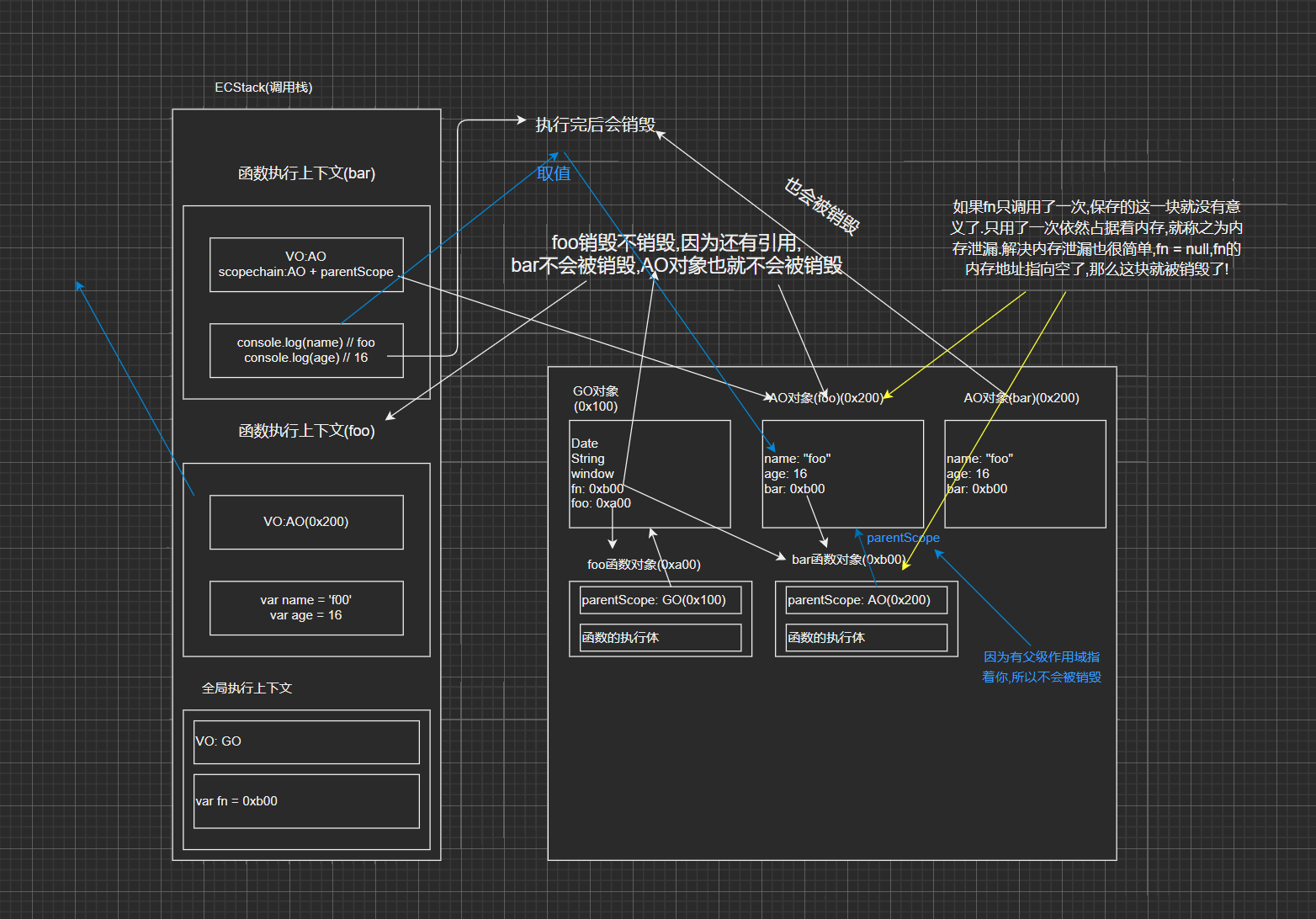Click the blue 取值 label
The height and width of the screenshot is (919, 1316).
[554, 173]
